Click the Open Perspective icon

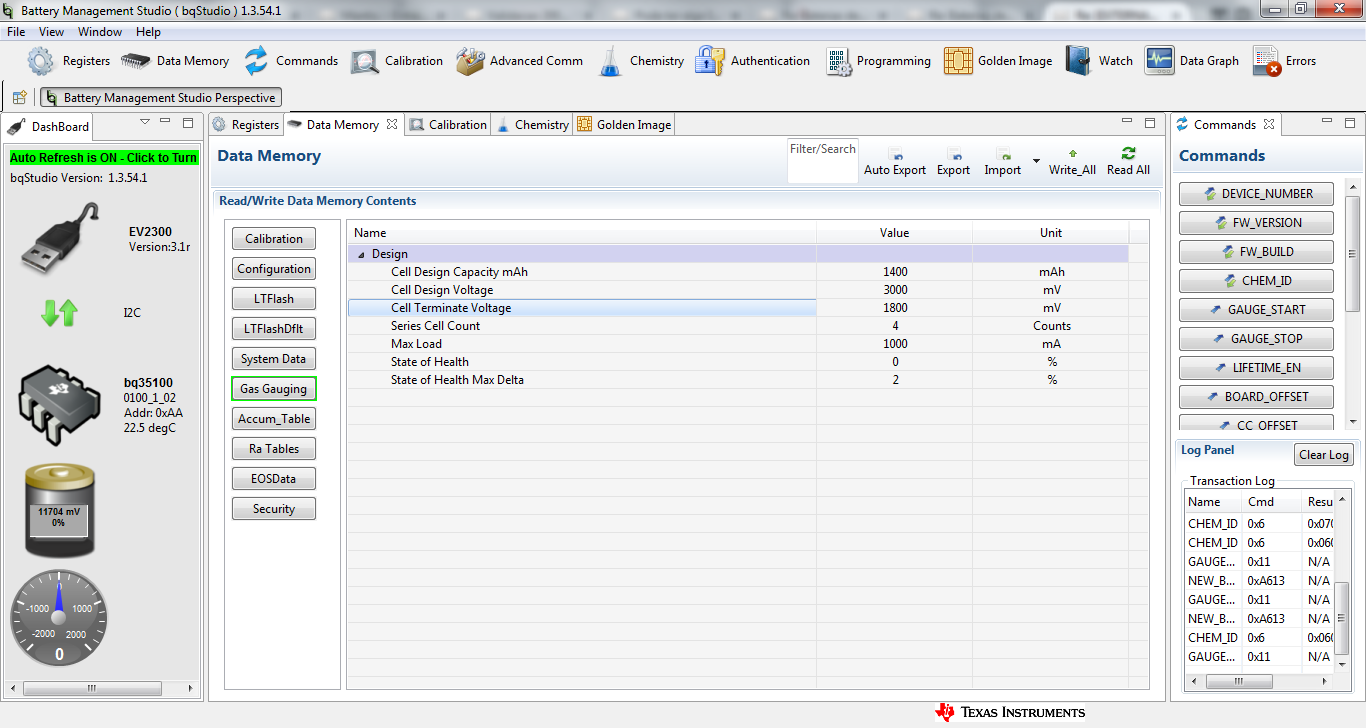point(20,97)
